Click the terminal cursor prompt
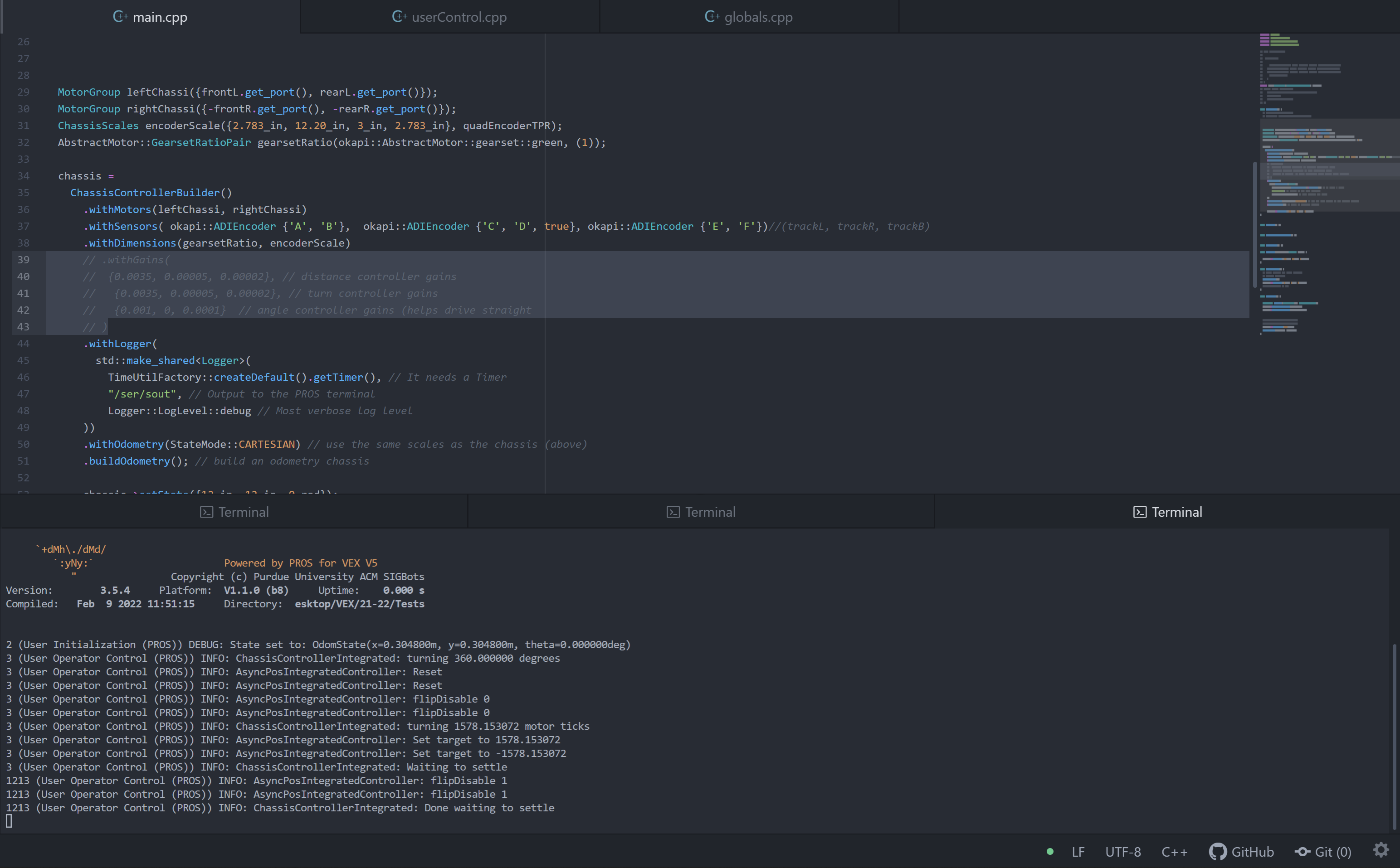1400x868 pixels. [x=9, y=821]
